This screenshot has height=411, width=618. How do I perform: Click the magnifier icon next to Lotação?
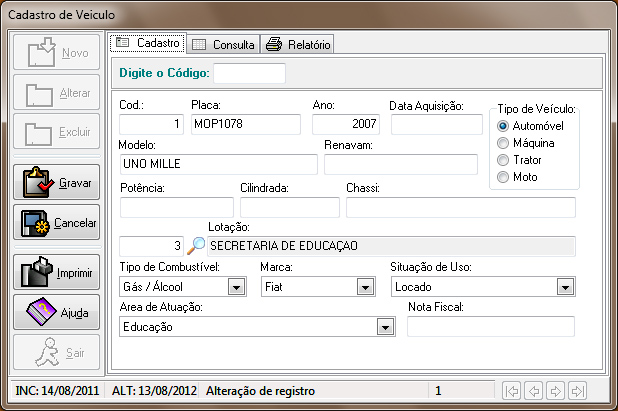(196, 245)
